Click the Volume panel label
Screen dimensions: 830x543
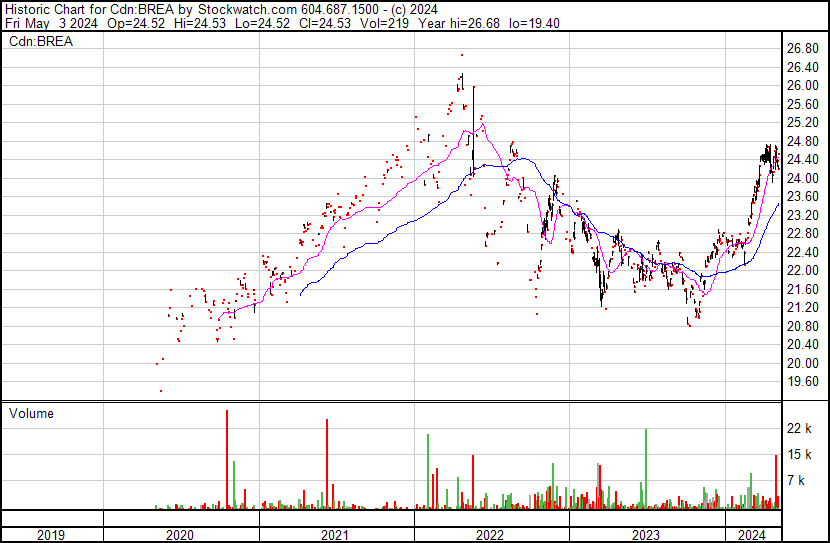click(31, 413)
